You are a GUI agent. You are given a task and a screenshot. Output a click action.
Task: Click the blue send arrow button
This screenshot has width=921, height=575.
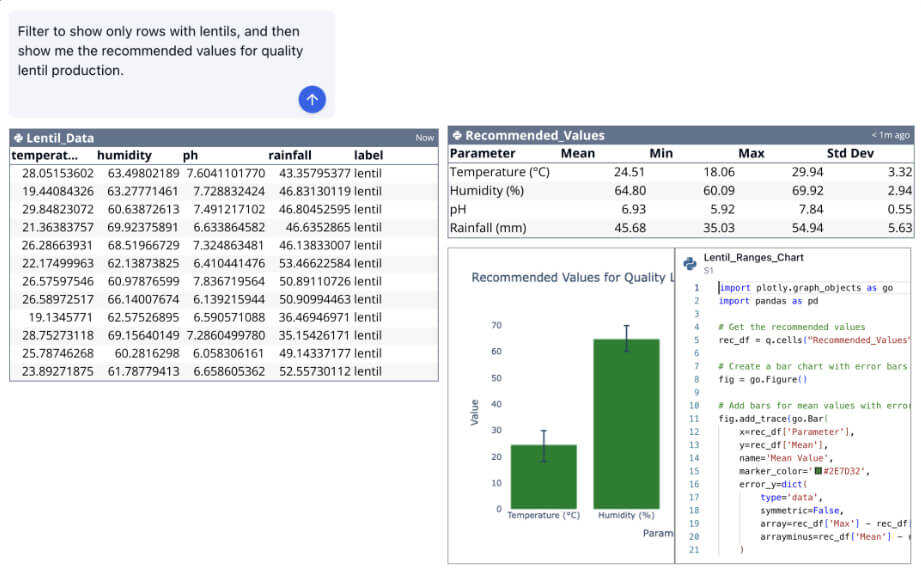tap(311, 99)
